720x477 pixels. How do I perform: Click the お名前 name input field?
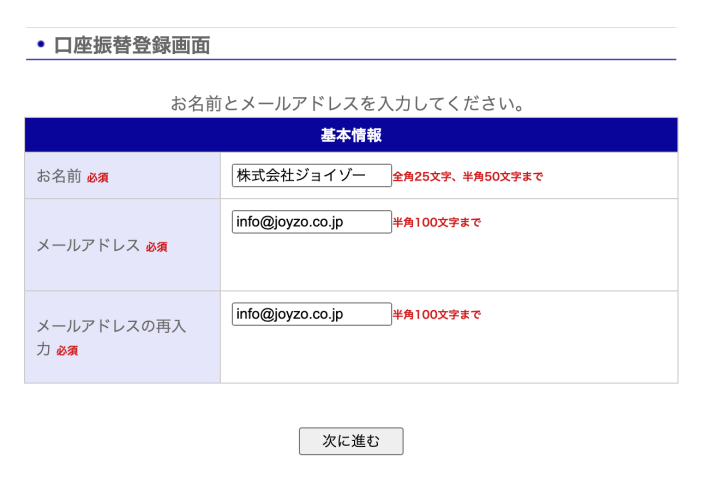(x=311, y=176)
